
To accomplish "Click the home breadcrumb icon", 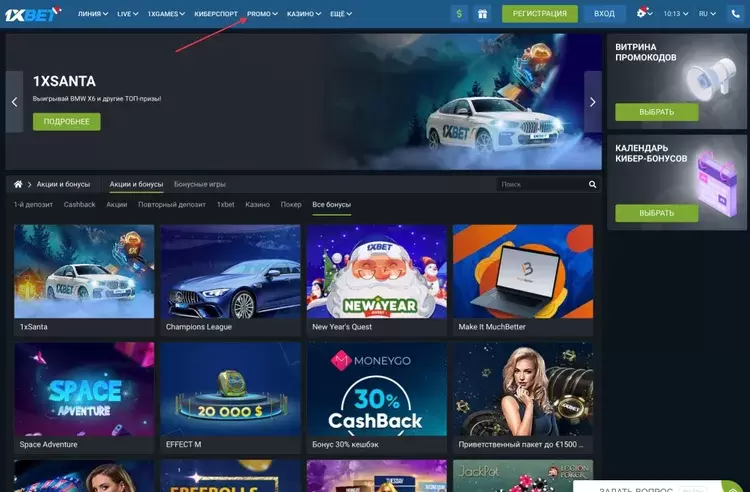I will (18, 184).
